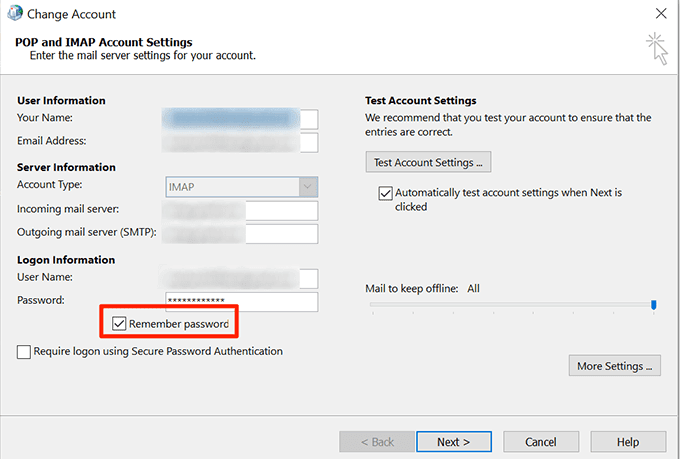Viewport: 680px width, 459px height.
Task: Enable Require logon using Secure Password Authentication
Action: point(24,352)
